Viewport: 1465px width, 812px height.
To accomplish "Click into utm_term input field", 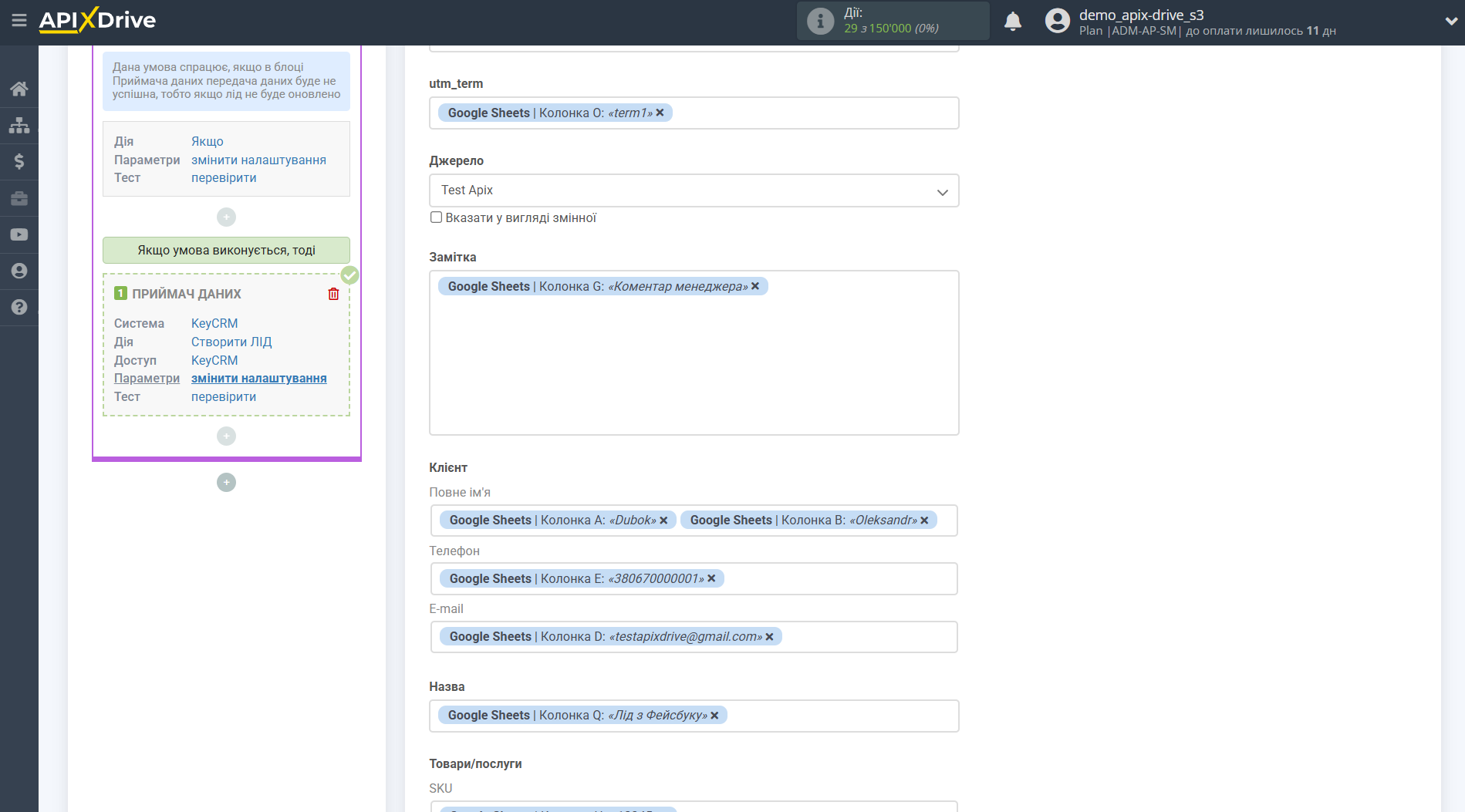I will tap(694, 113).
